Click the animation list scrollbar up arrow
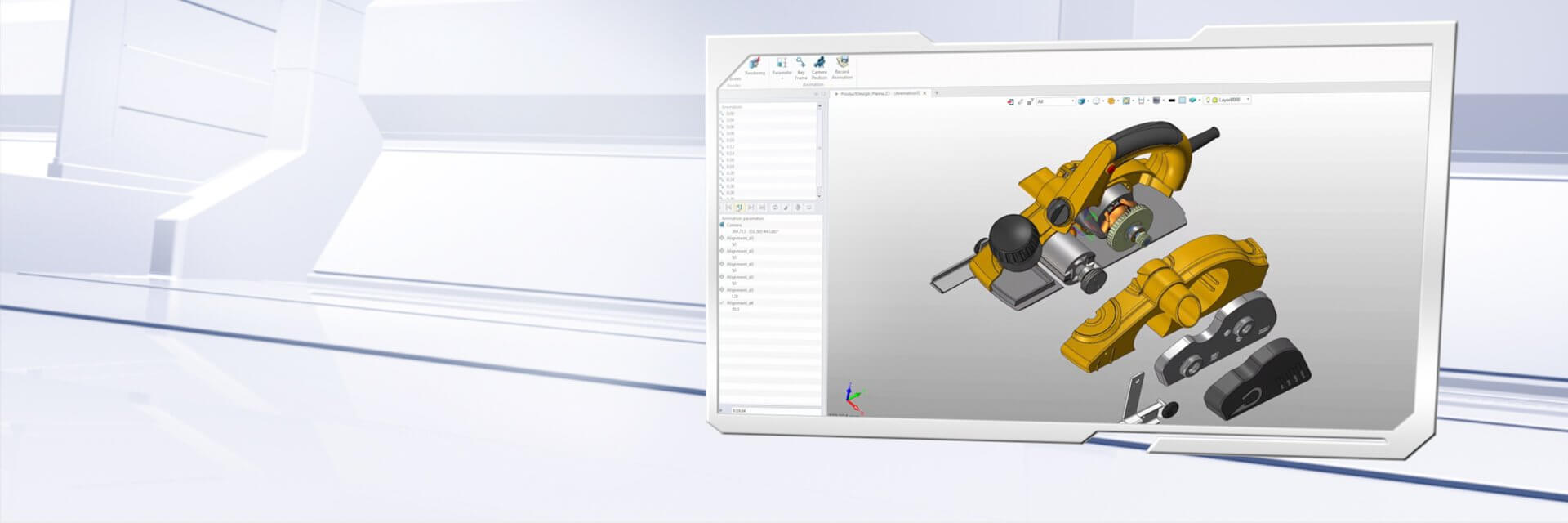The height and width of the screenshot is (523, 1568). 819,107
